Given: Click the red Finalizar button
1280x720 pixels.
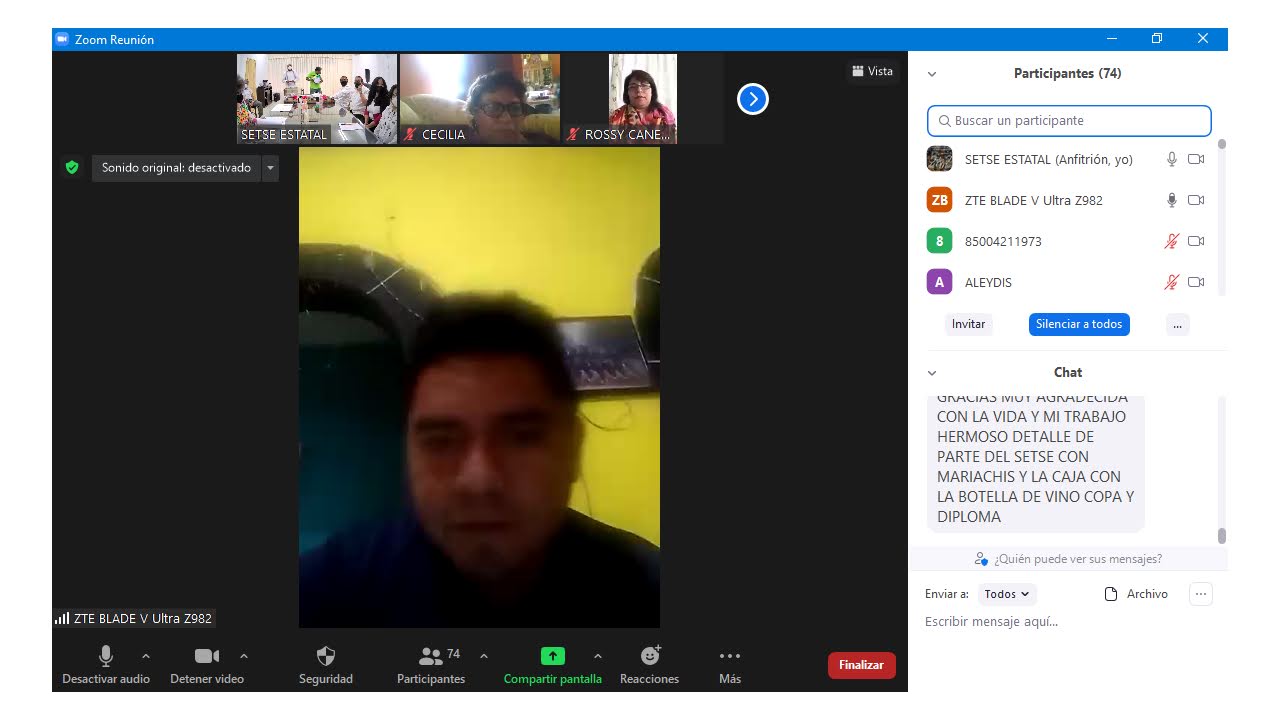Looking at the screenshot, I should pos(861,665).
